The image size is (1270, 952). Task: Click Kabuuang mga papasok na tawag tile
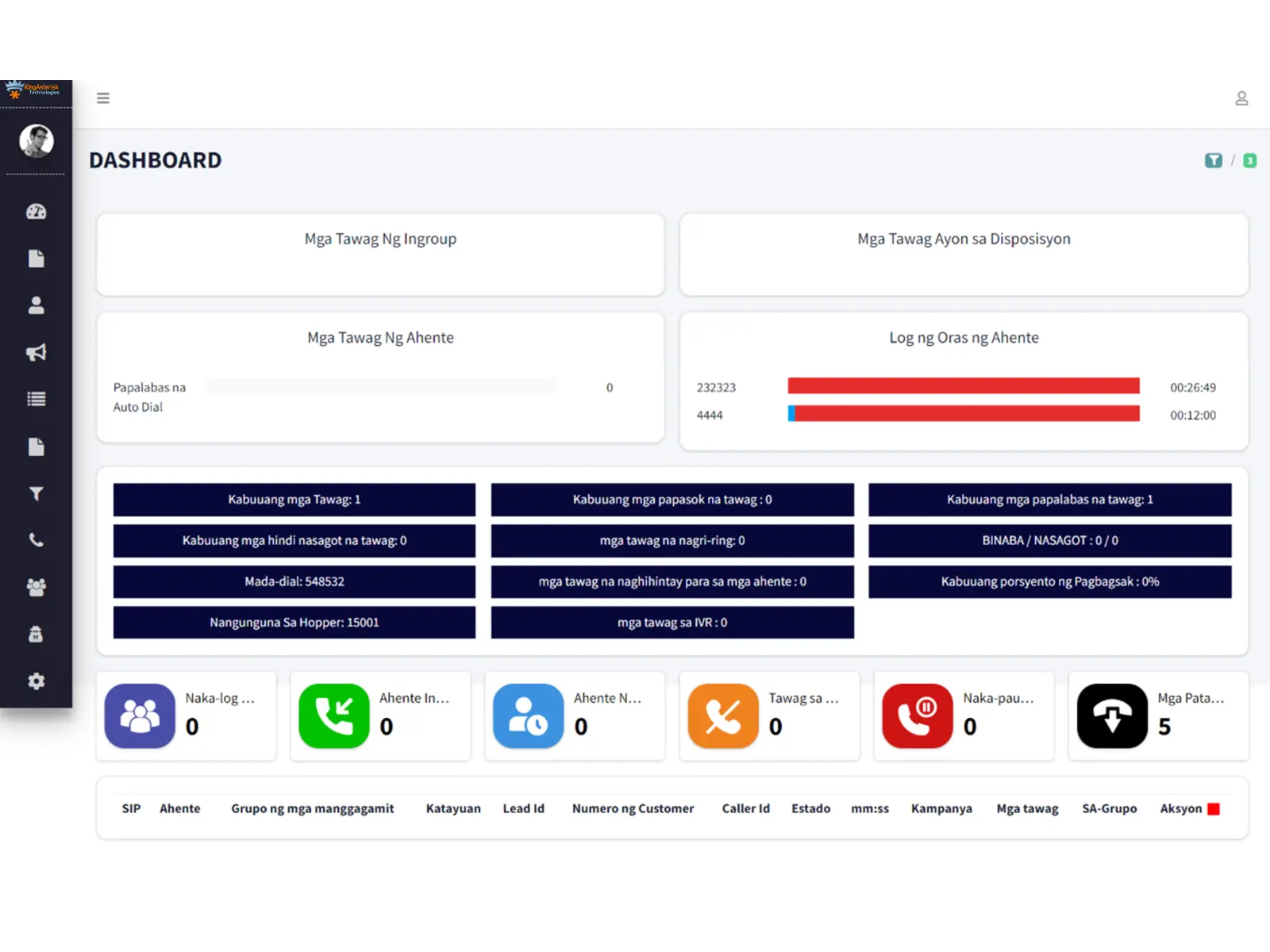[x=672, y=500]
